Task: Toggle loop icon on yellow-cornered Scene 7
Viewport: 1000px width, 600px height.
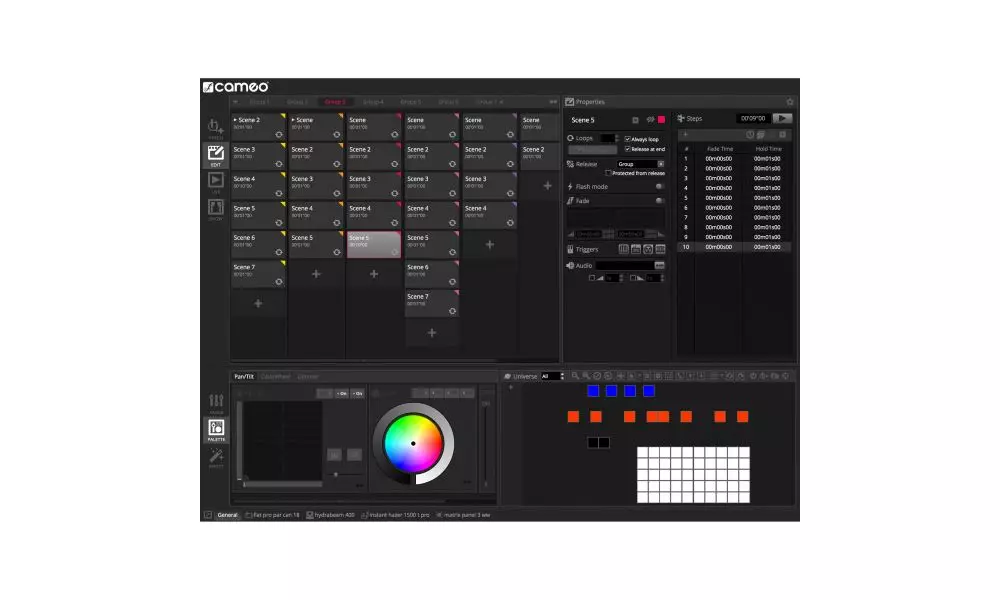Action: click(x=279, y=282)
